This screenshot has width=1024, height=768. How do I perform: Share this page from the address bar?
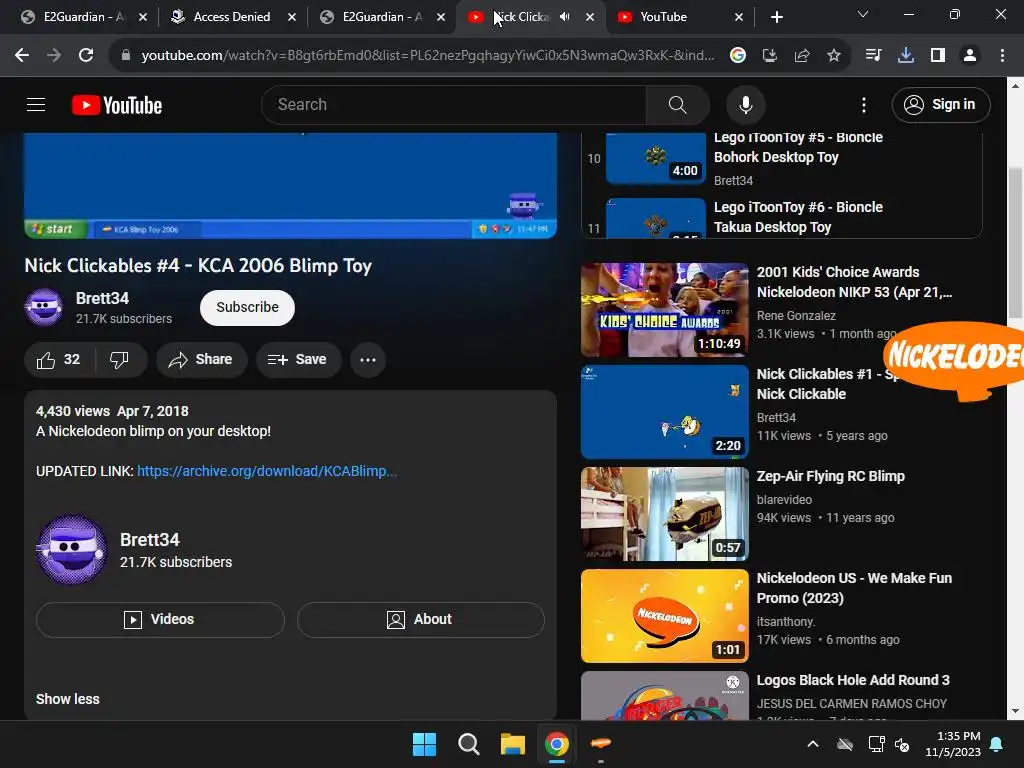[802, 56]
